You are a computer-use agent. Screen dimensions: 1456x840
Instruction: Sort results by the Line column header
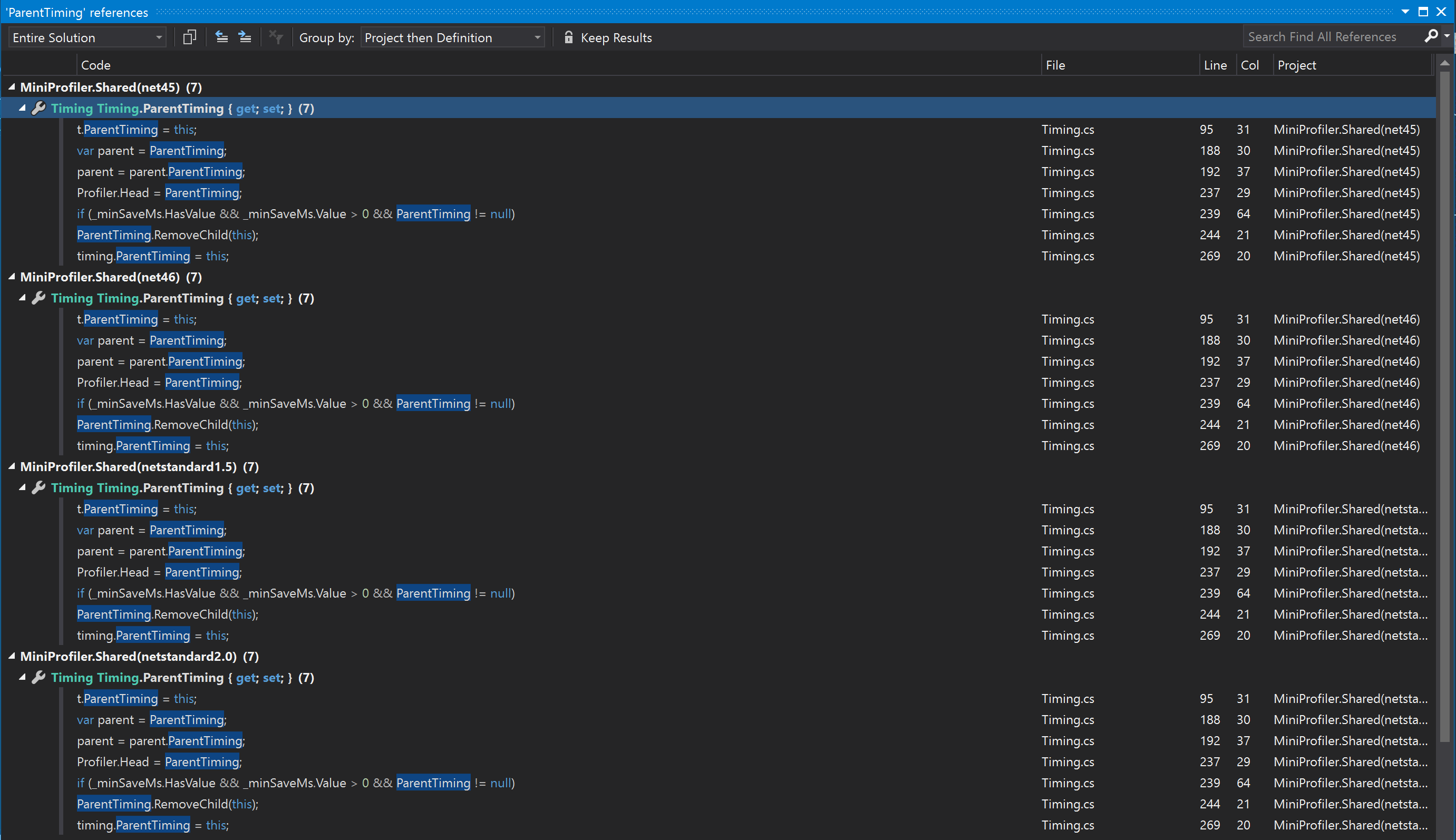coord(1215,65)
